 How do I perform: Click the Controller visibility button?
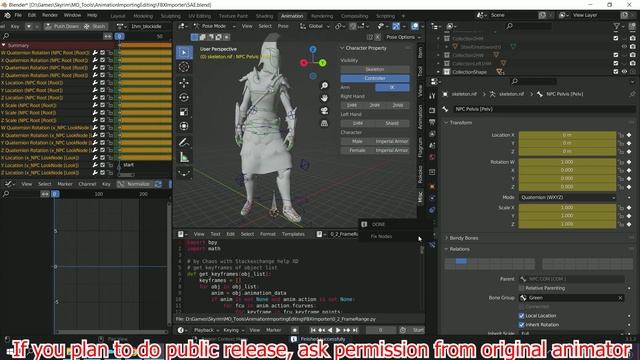coord(375,78)
